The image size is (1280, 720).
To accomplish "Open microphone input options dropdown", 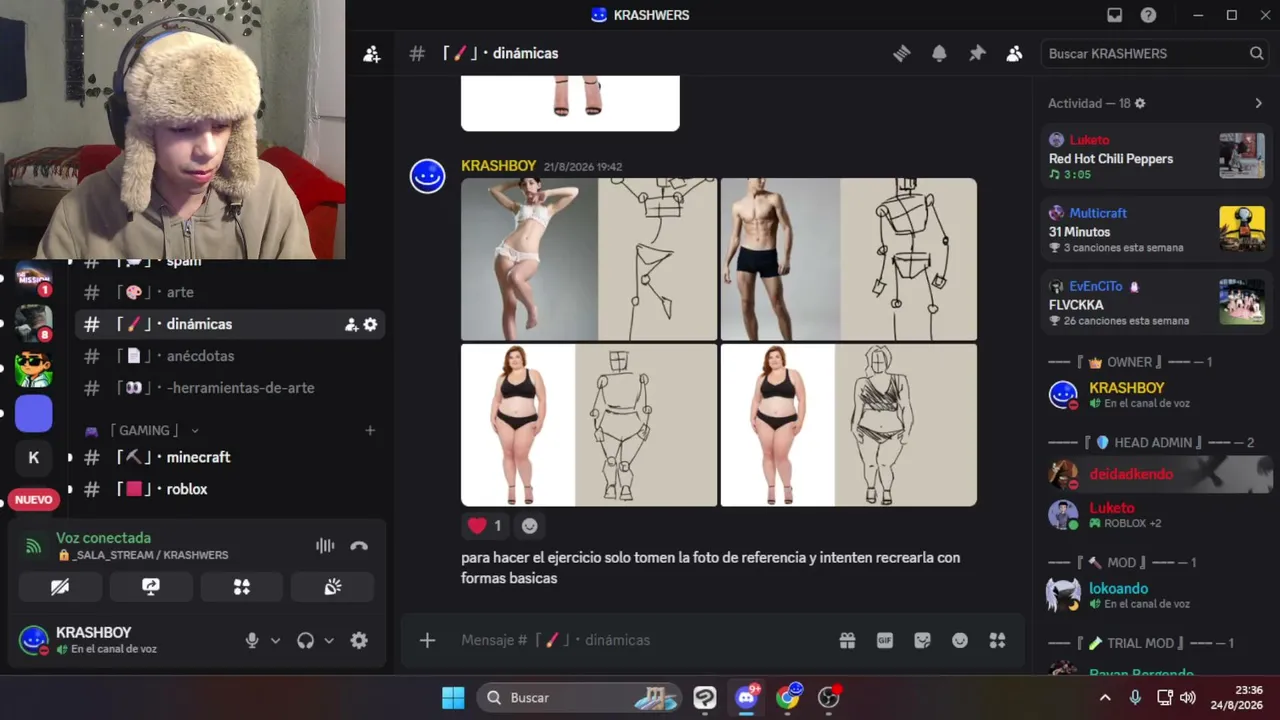I will [x=276, y=641].
